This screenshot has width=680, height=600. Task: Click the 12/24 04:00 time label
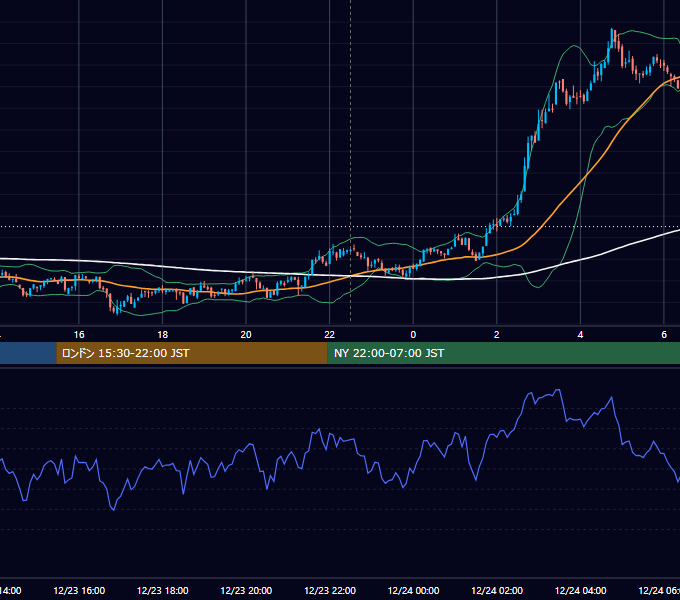pyautogui.click(x=580, y=590)
